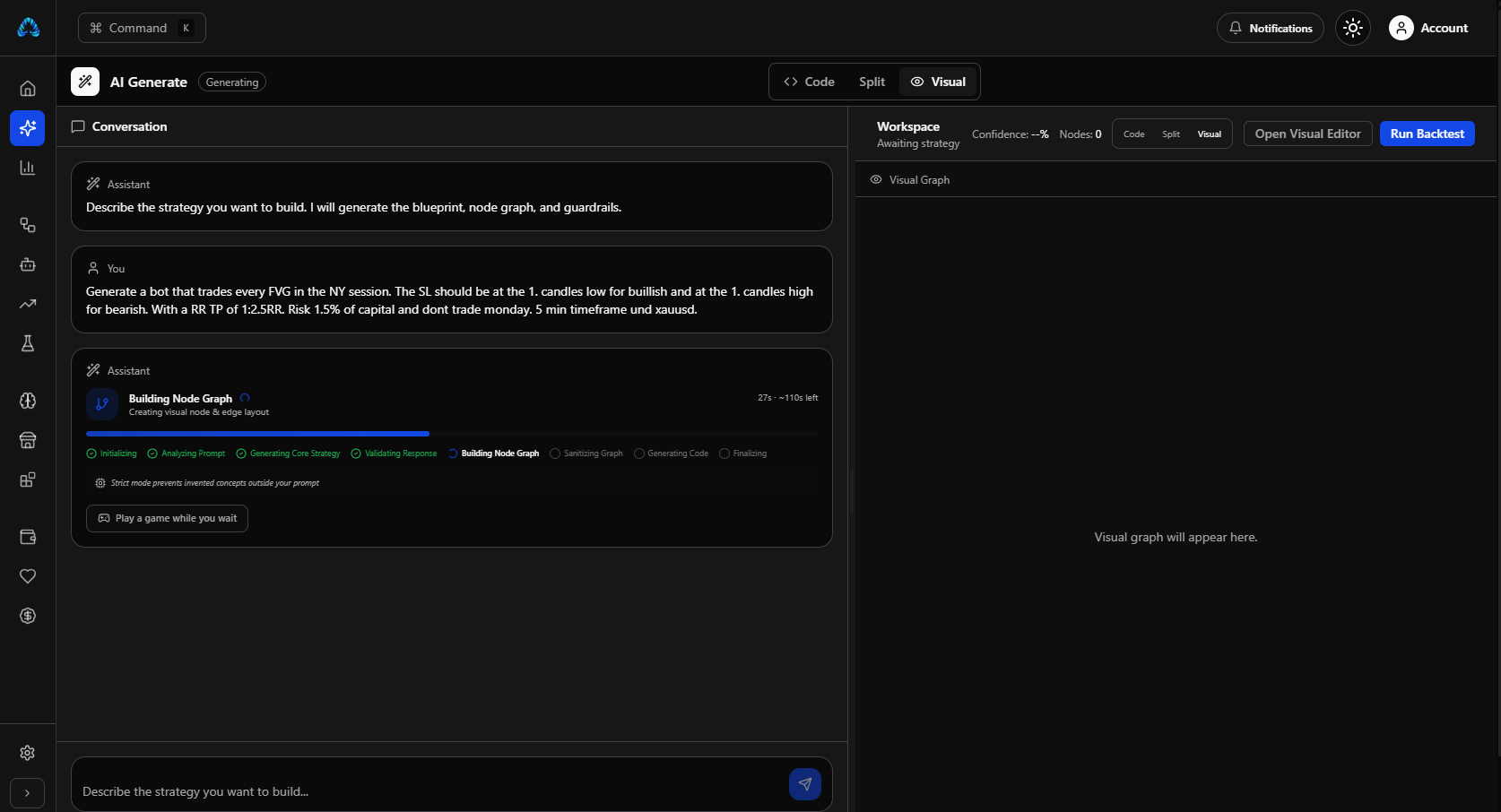The width and height of the screenshot is (1501, 812).
Task: Click the strategy description input field
Action: pos(430,791)
